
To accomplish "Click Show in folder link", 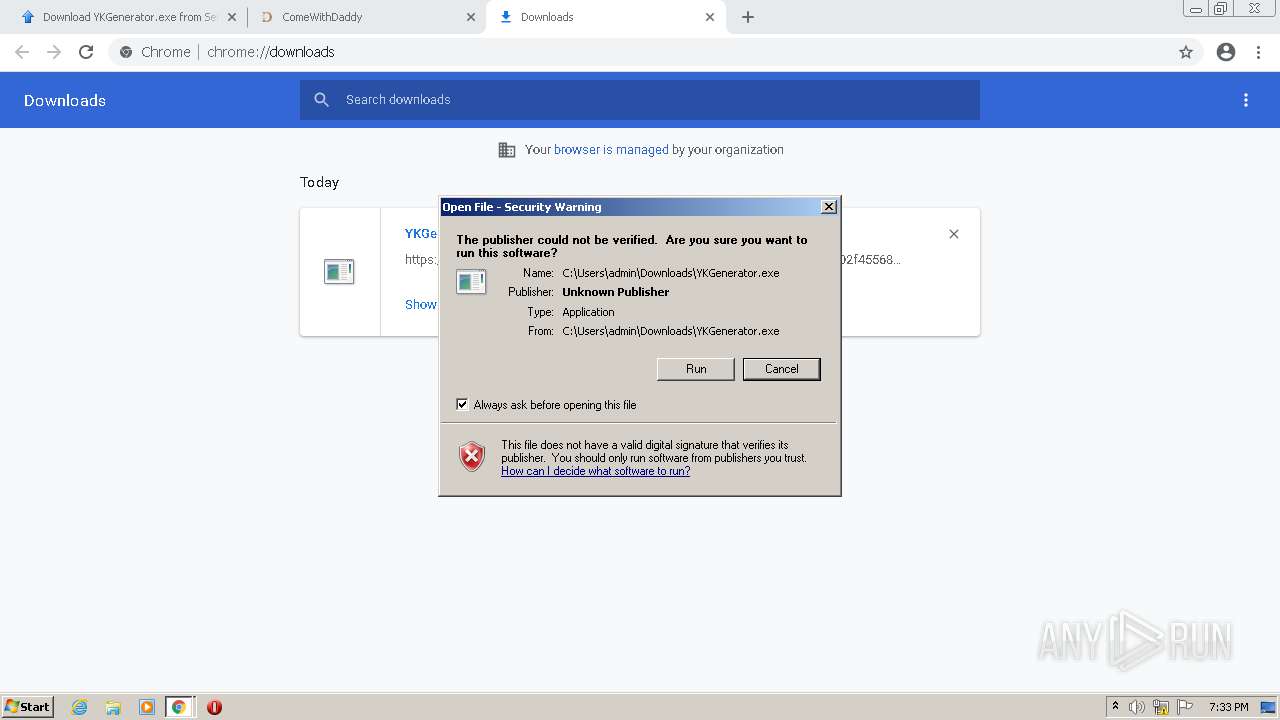I will (421, 304).
